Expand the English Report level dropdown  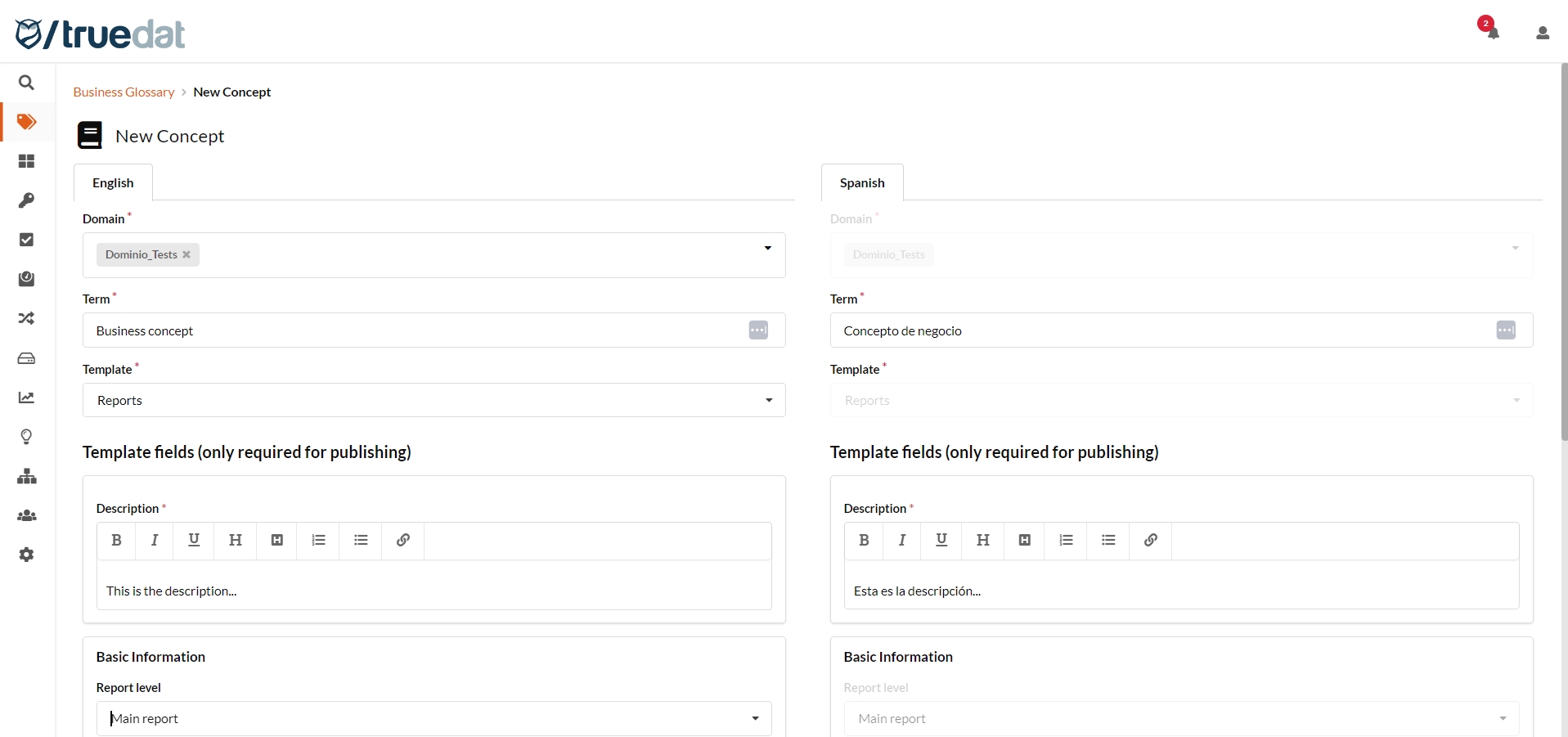click(x=755, y=718)
